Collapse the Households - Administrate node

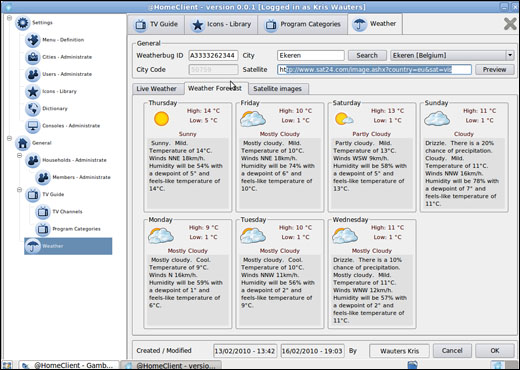19,155
